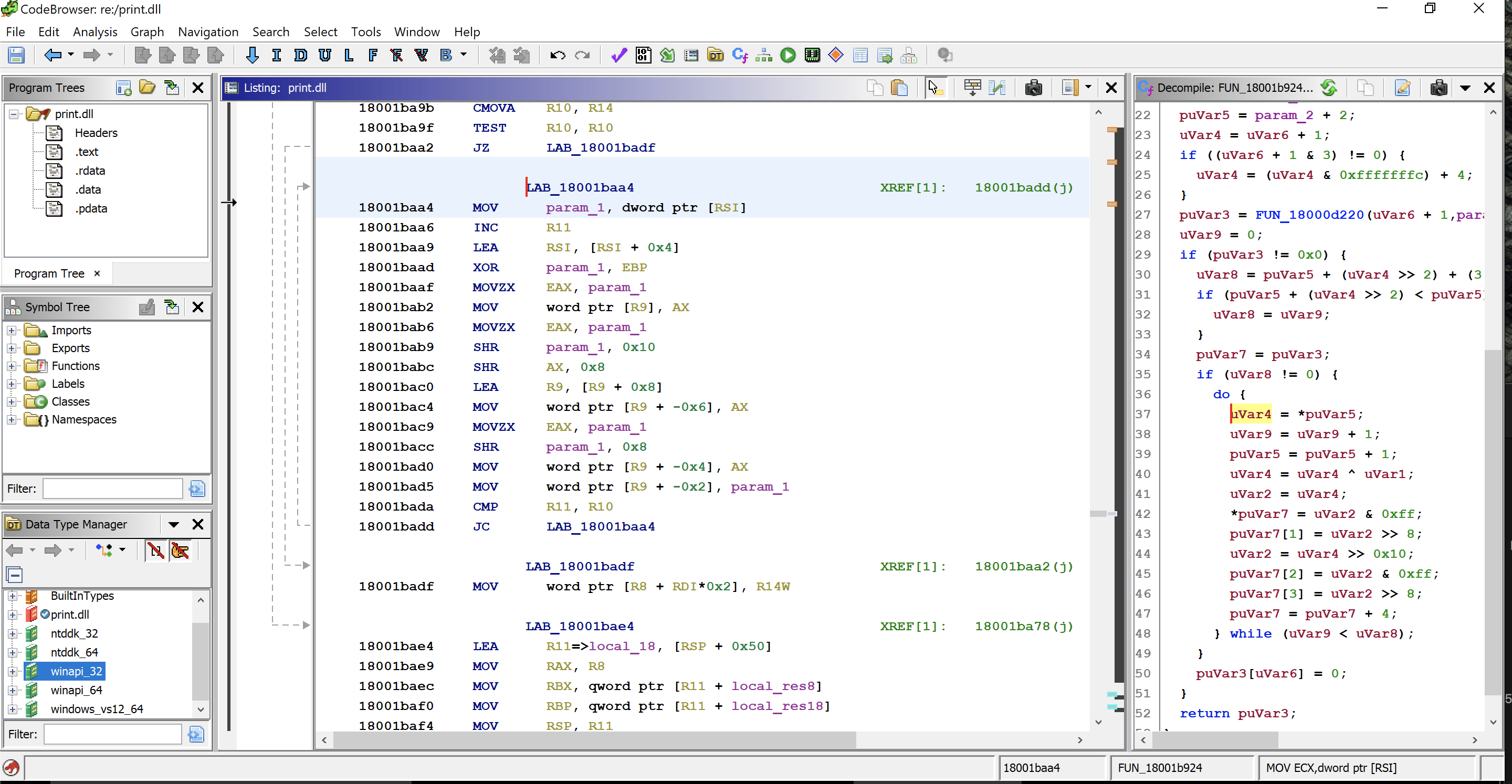
Task: Navigate to next function with the F icon
Action: click(373, 55)
